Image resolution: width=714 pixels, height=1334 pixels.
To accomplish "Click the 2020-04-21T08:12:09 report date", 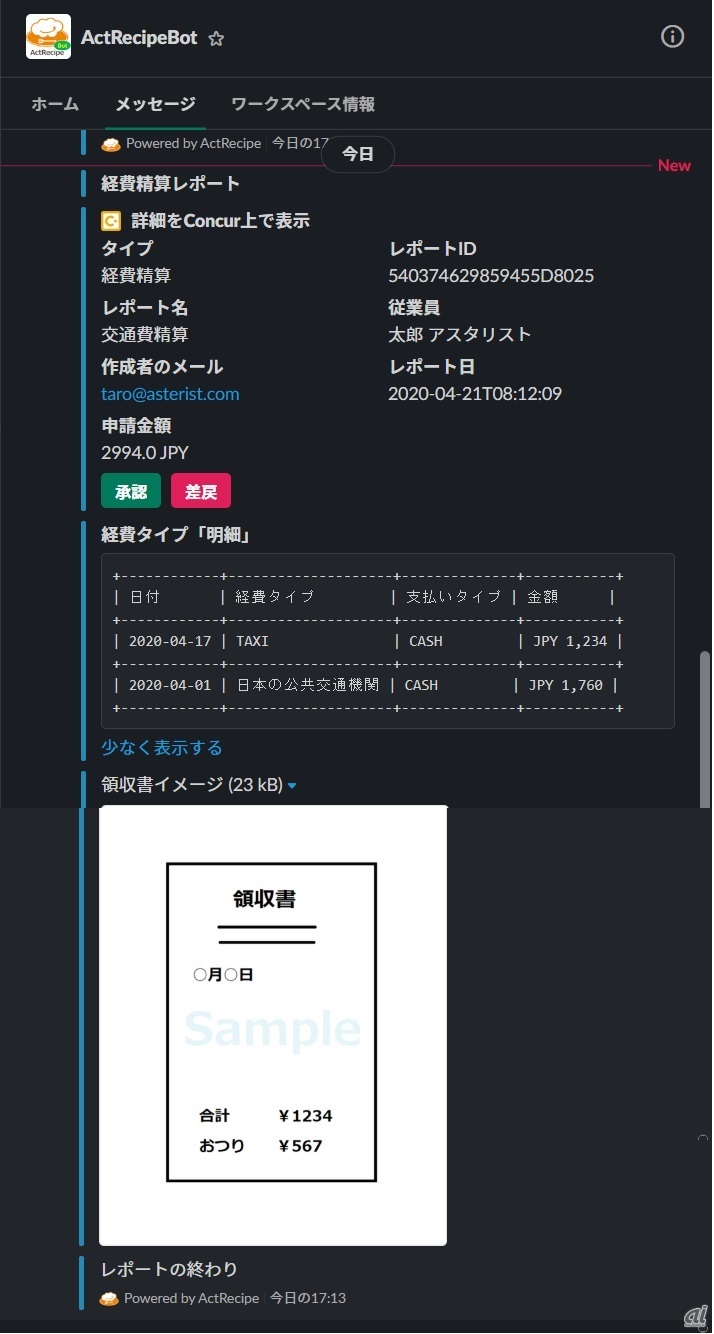I will click(475, 394).
